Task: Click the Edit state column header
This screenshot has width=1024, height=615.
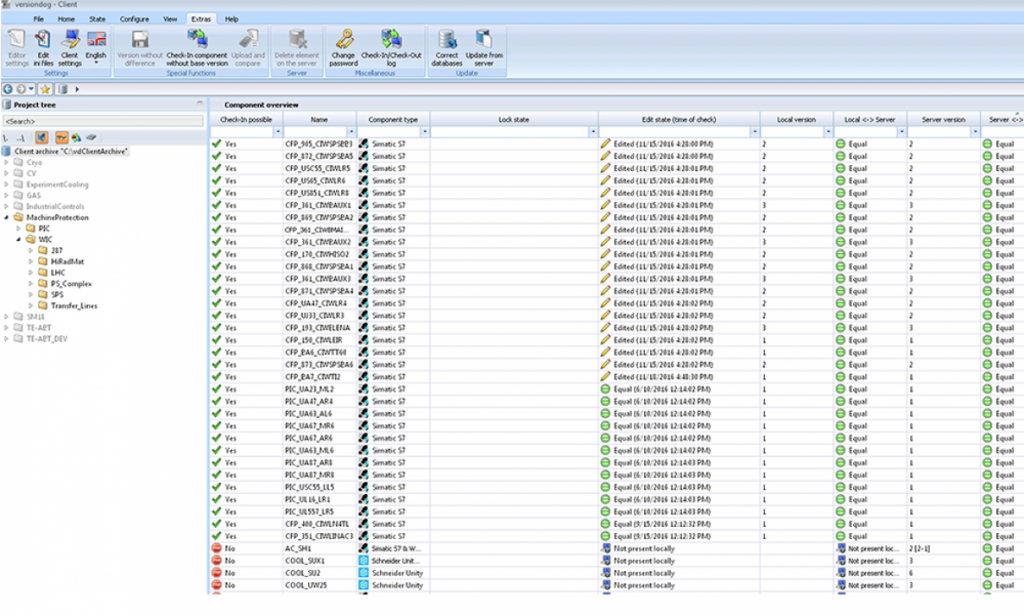Action: [x=679, y=119]
